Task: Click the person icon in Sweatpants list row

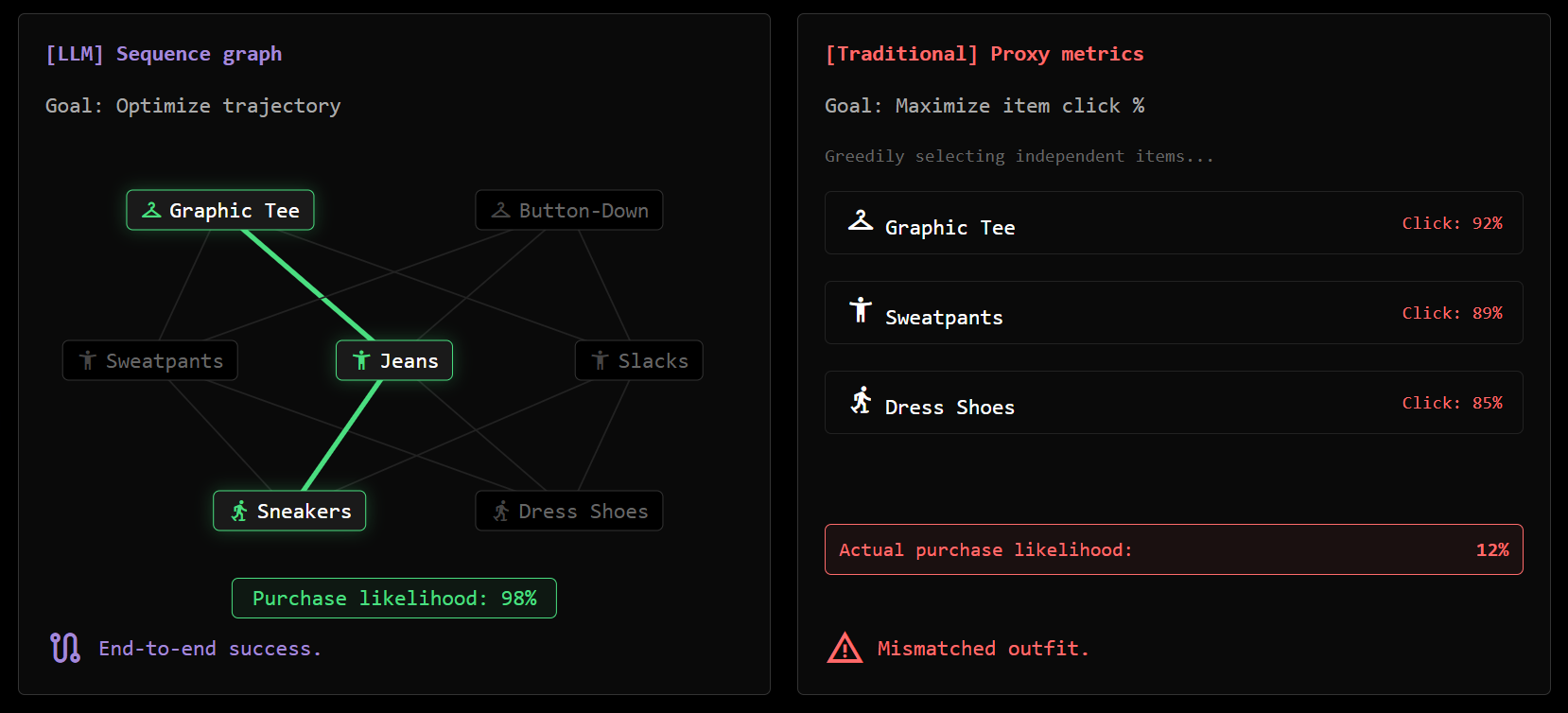Action: [861, 310]
